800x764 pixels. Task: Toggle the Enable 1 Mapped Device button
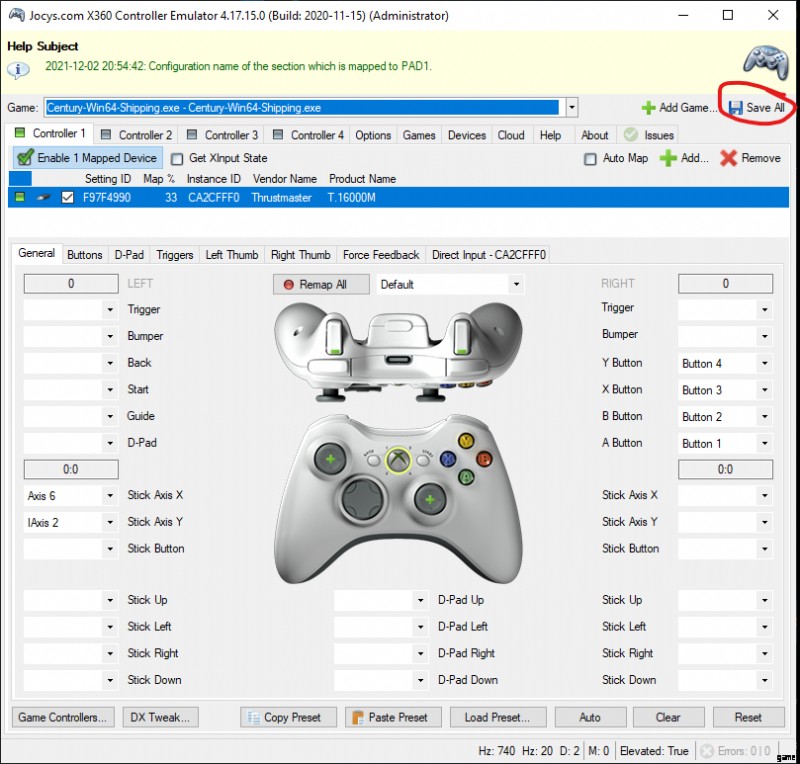[86, 158]
